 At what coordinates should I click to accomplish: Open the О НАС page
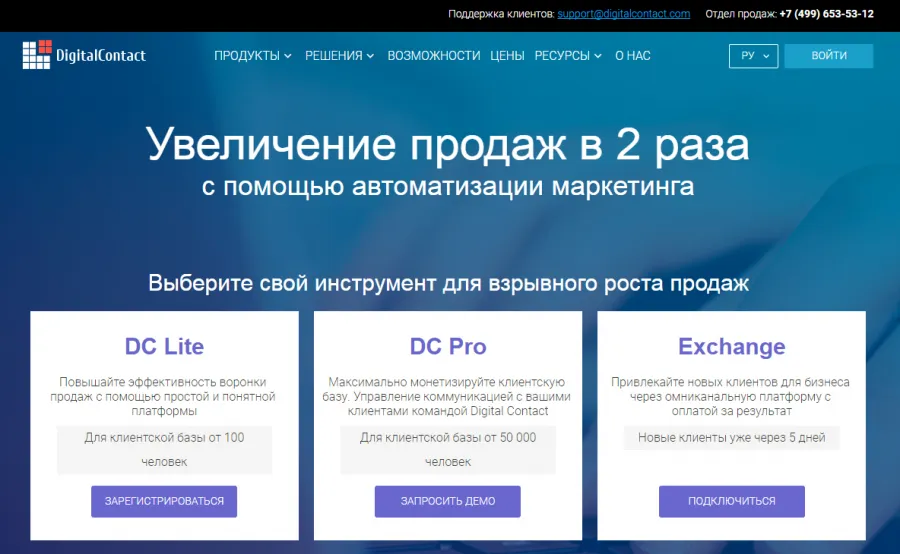(x=633, y=56)
